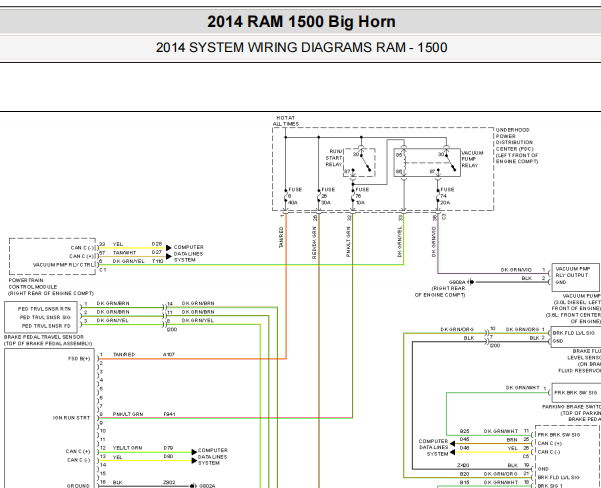Click '2014 SYSTEM WIRING DIAGRAMS RAM - 1500' subtitle
The height and width of the screenshot is (488, 601).
click(x=301, y=48)
